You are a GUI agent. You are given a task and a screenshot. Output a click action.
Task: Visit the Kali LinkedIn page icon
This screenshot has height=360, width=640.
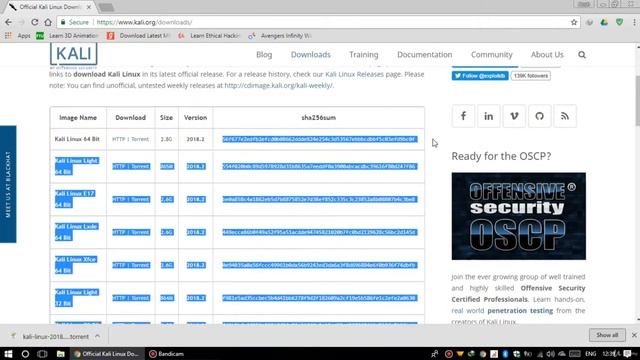(489, 116)
